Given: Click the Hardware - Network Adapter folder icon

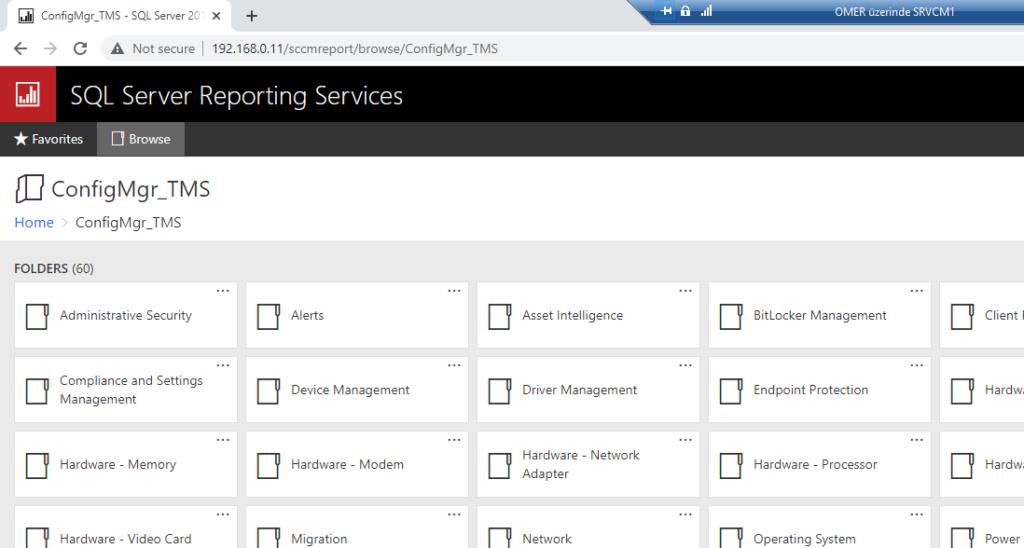Looking at the screenshot, I should pos(500,465).
